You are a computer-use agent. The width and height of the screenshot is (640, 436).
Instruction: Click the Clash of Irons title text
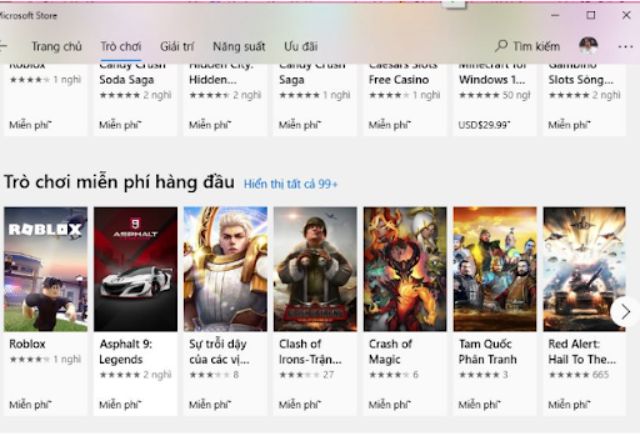310,352
